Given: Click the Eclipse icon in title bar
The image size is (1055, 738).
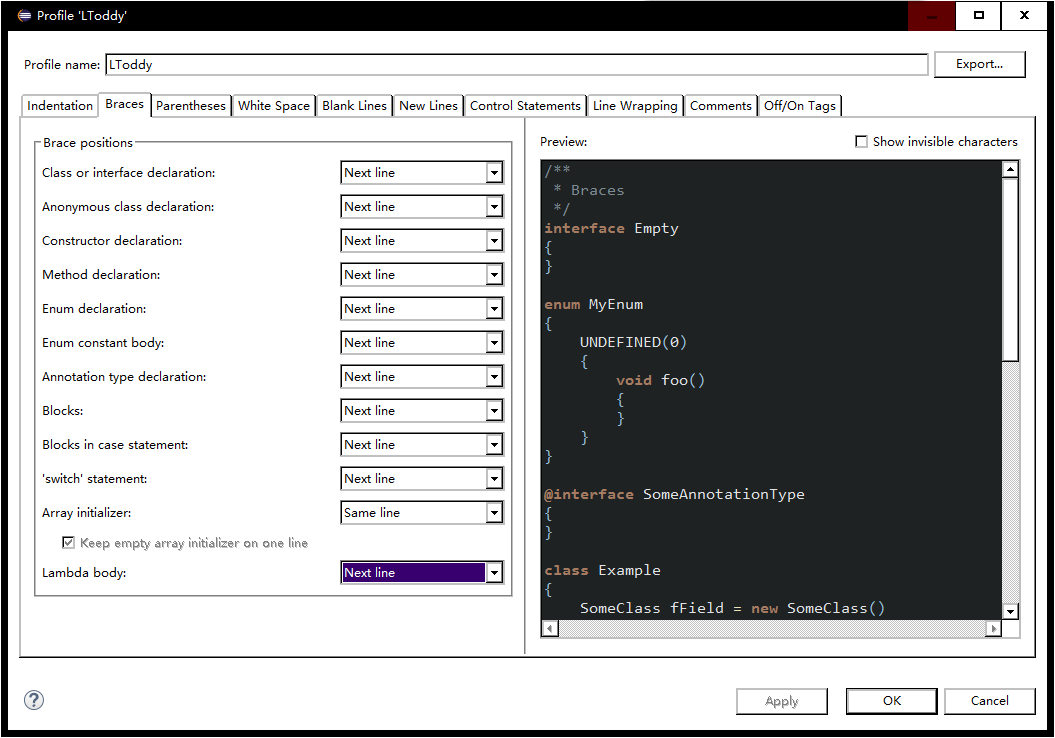Looking at the screenshot, I should point(24,15).
